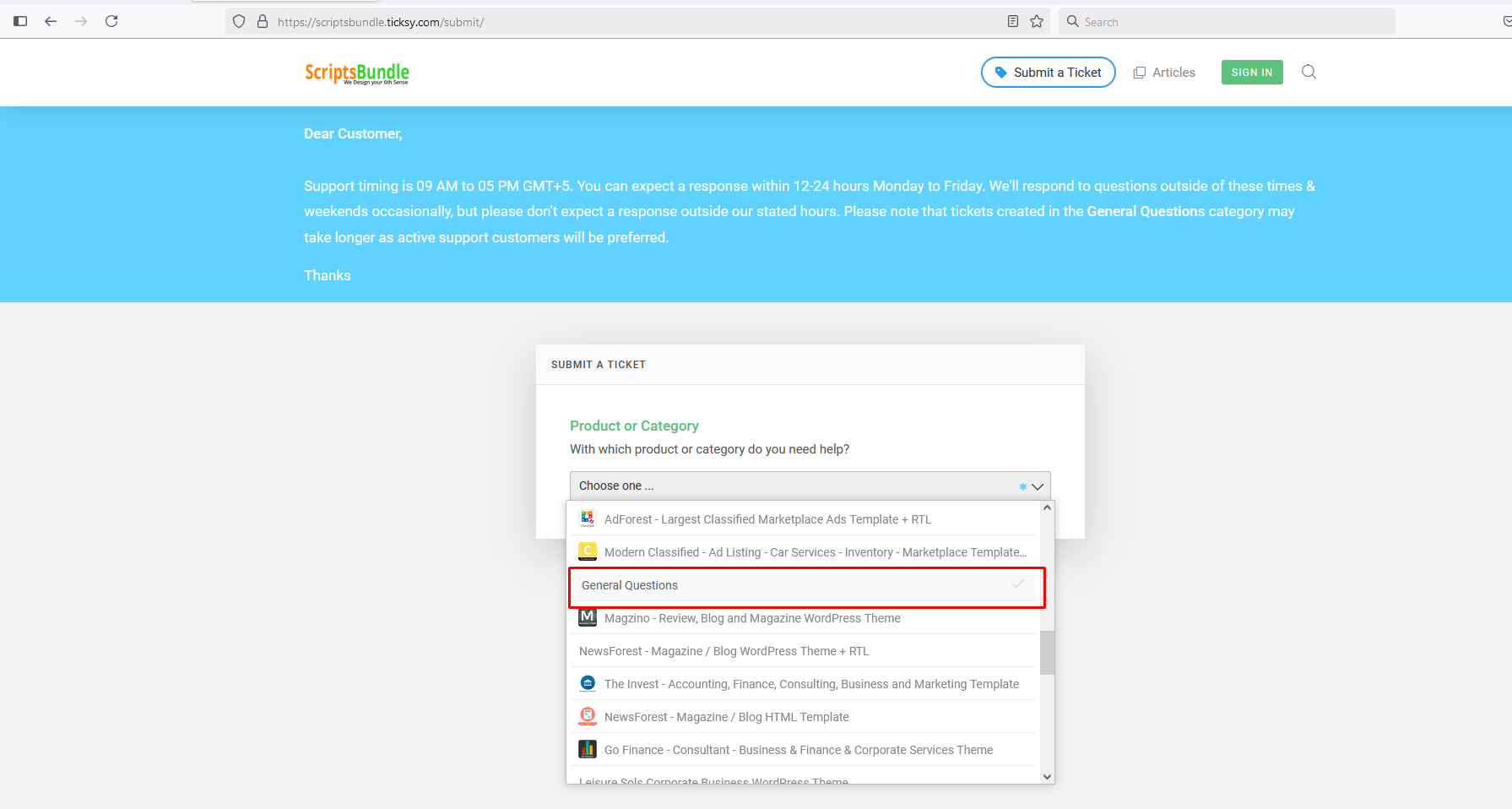Go back using the browser back arrow
The image size is (1512, 809).
51,21
